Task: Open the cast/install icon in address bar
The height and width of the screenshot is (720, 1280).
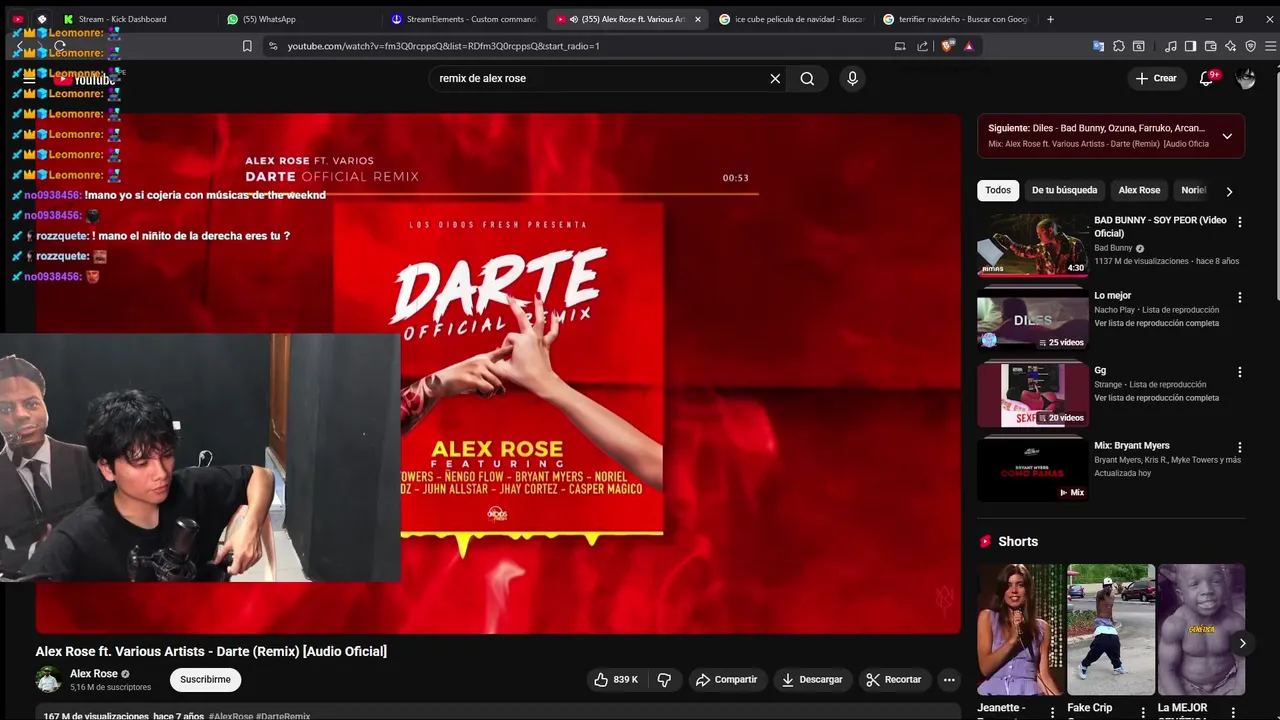Action: tap(900, 46)
